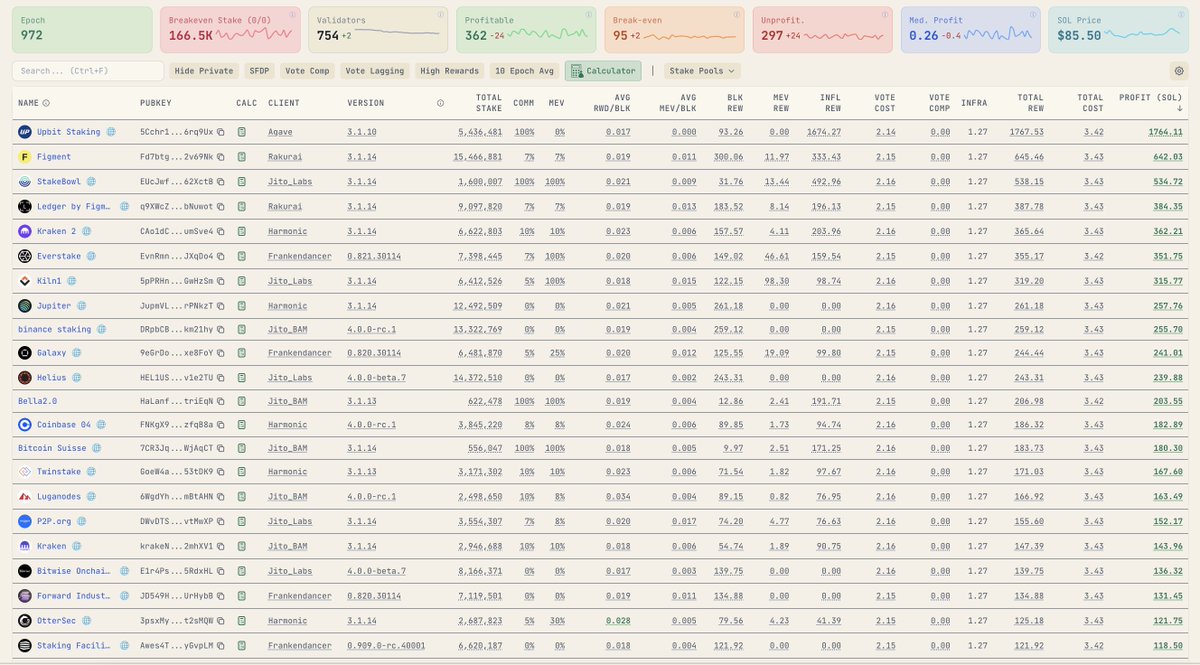Viewport: 1200px width, 665px height.
Task: Click the Frankendancer client for Galaxy
Action: tap(300, 352)
